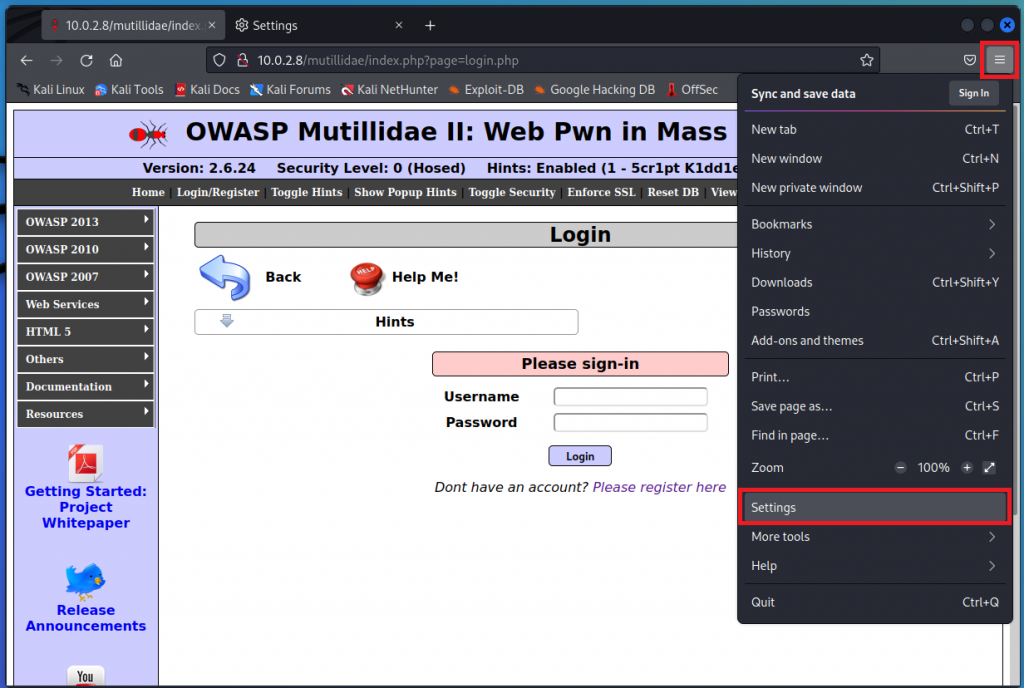The width and height of the screenshot is (1024, 688).
Task: Switch to the Settings browser tab
Action: point(318,25)
